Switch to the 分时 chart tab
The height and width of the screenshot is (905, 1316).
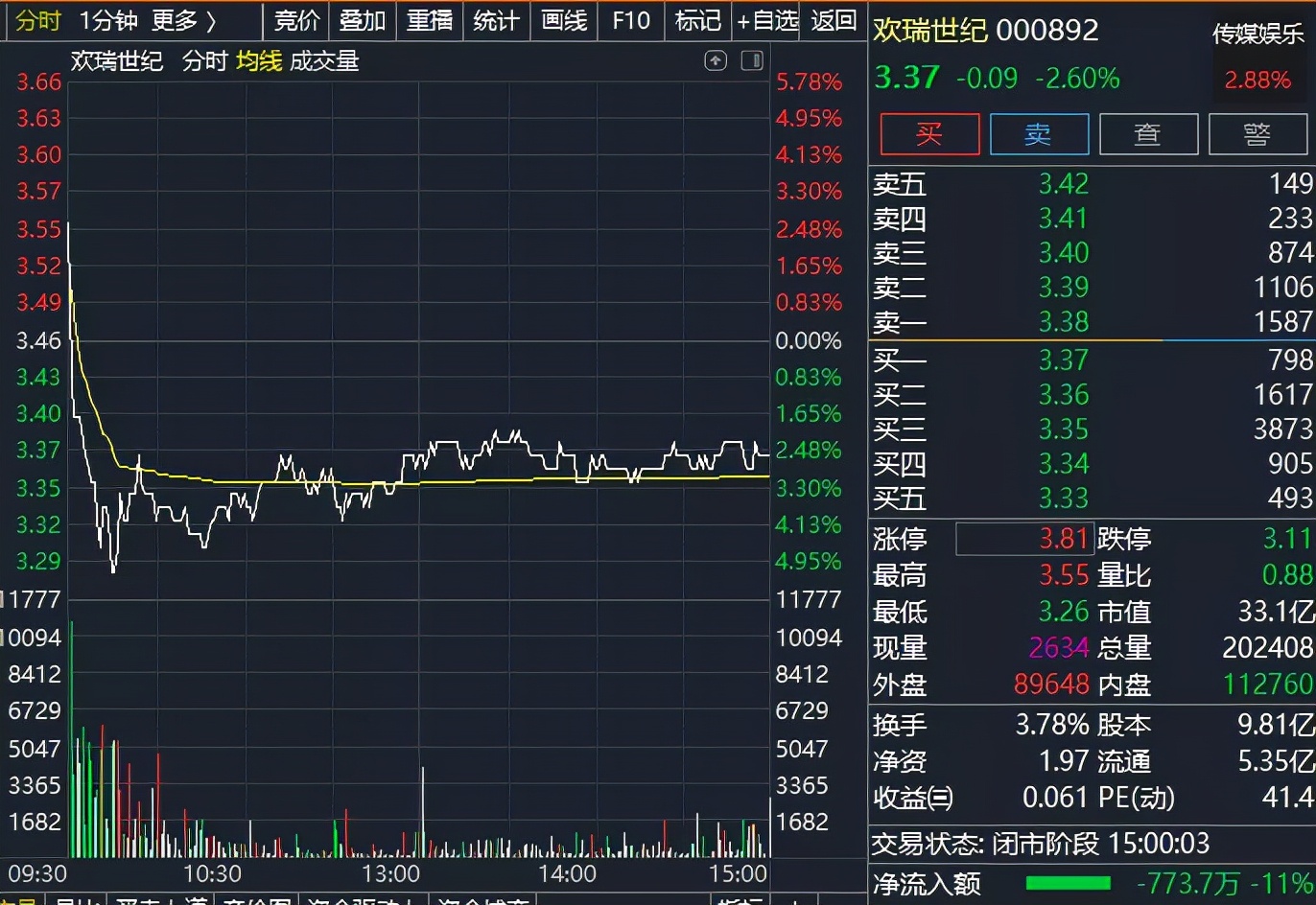point(38,20)
